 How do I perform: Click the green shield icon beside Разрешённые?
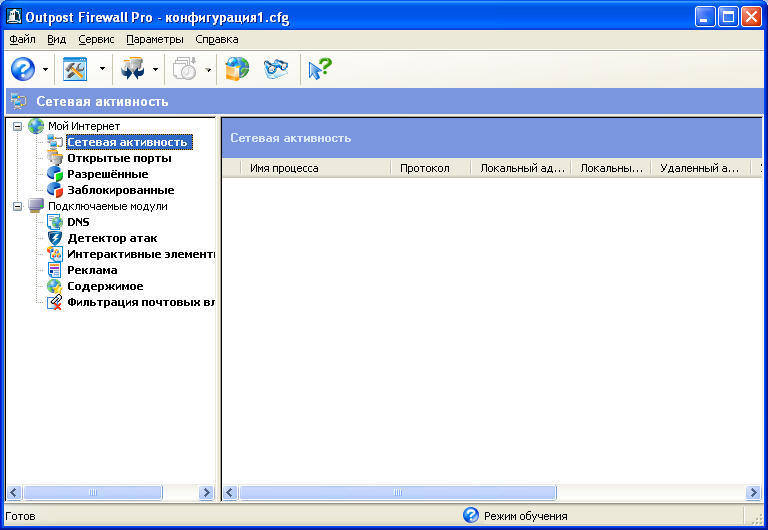tap(55, 174)
